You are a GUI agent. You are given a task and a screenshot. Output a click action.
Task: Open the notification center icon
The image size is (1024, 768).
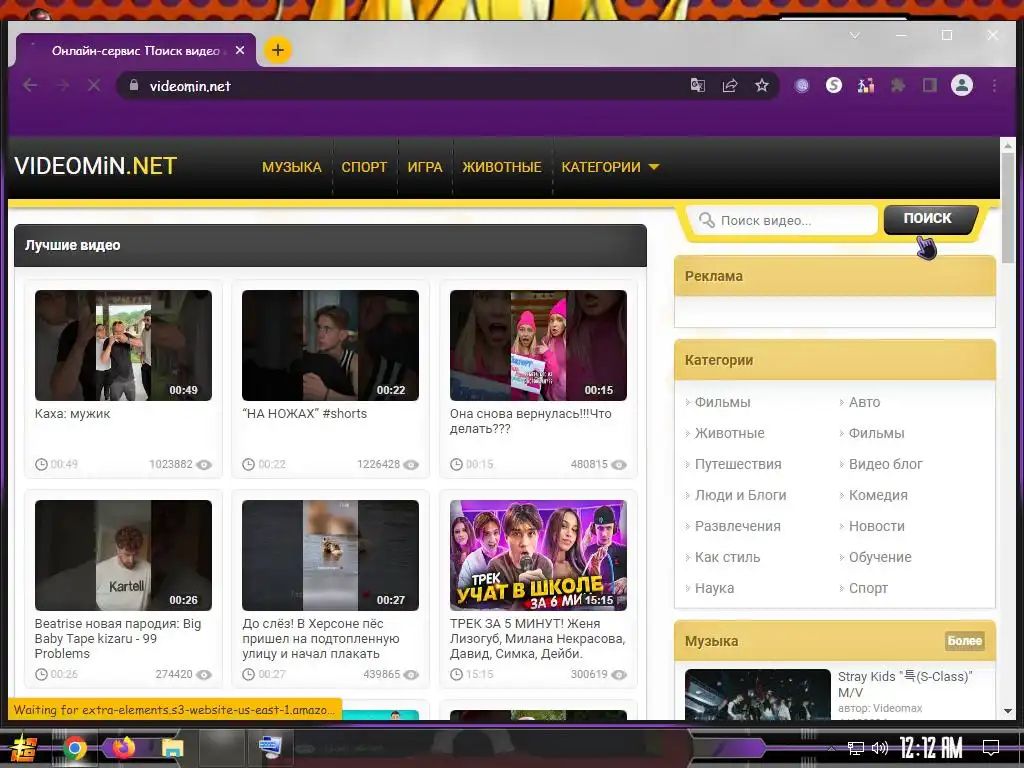tap(991, 748)
